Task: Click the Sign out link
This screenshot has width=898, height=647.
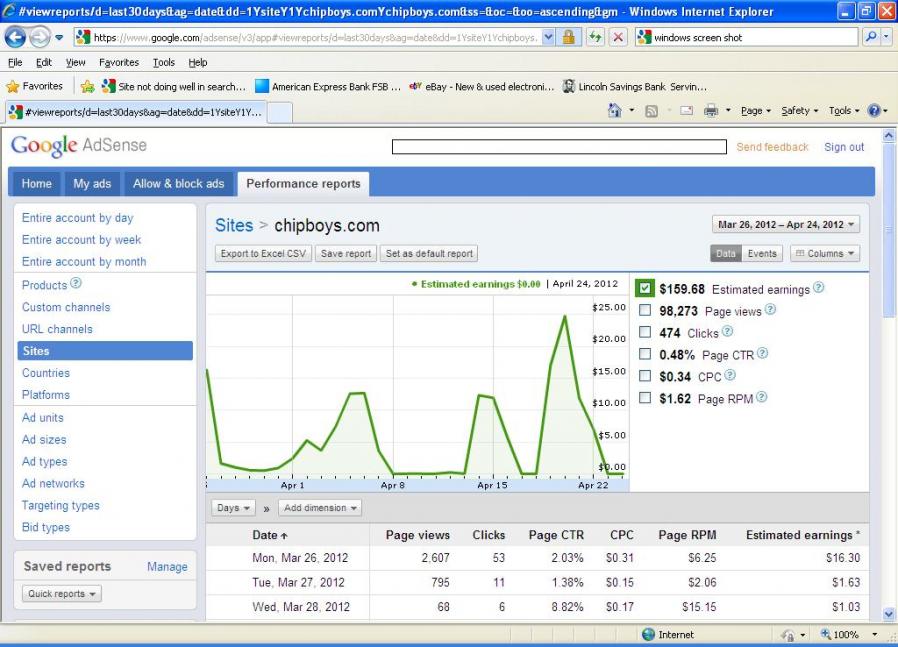Action: click(x=844, y=147)
